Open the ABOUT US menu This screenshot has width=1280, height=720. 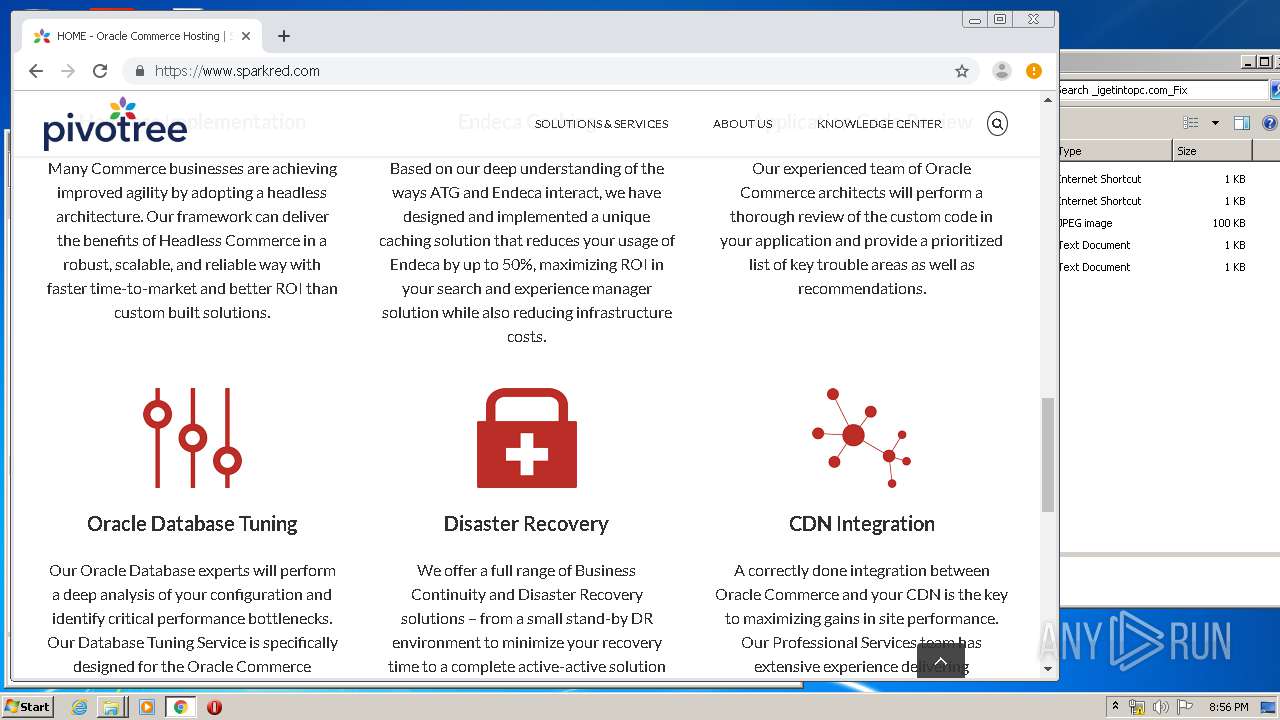pos(742,124)
